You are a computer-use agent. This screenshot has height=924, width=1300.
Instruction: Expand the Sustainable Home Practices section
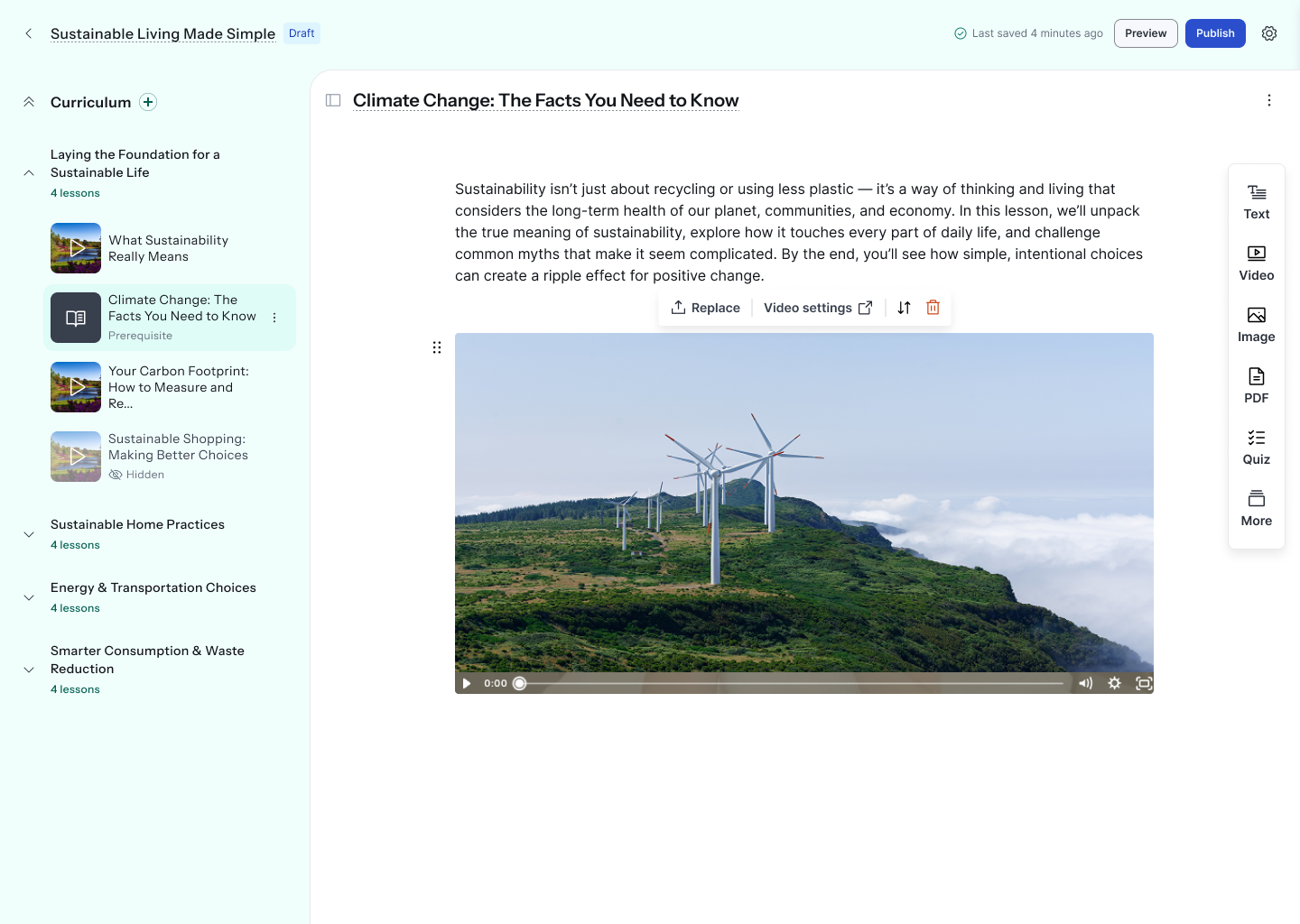(x=29, y=534)
